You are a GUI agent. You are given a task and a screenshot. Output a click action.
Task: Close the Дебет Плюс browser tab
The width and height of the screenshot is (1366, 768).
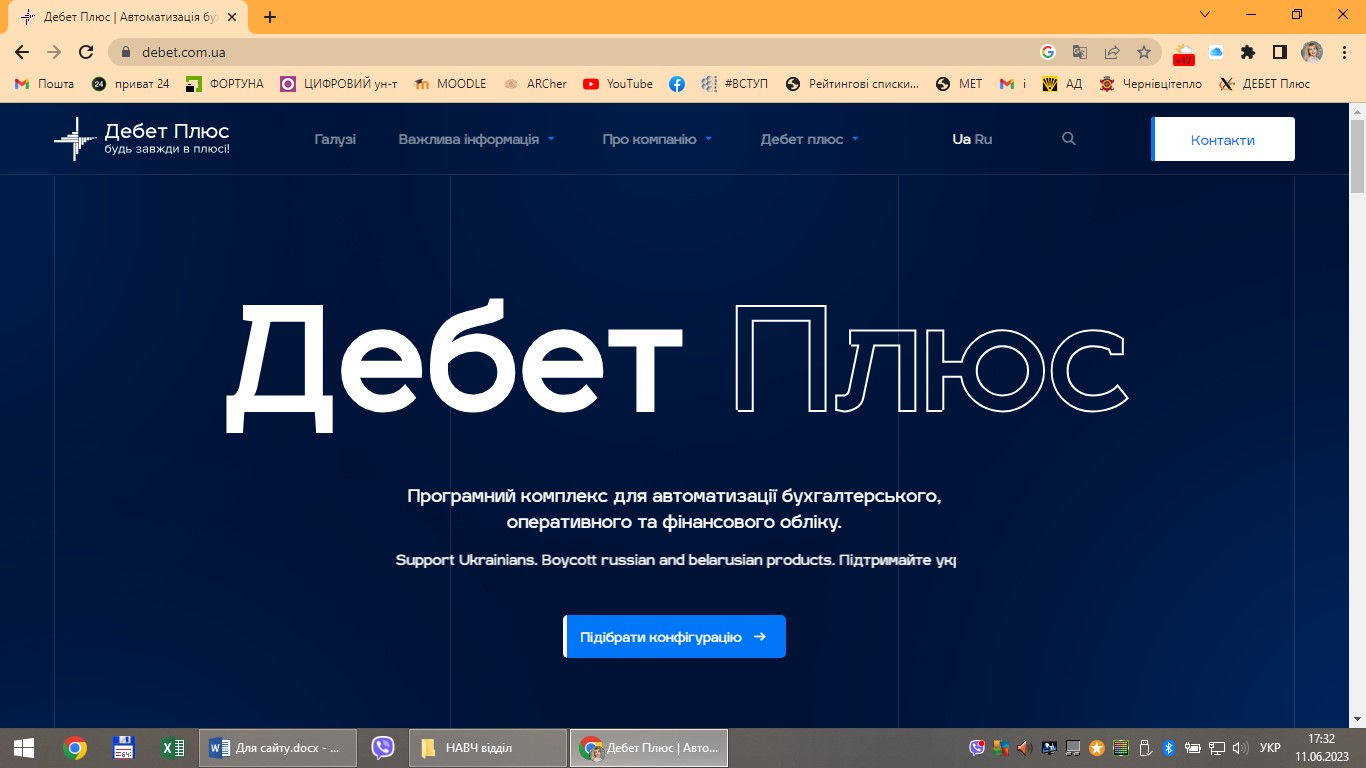click(x=234, y=17)
